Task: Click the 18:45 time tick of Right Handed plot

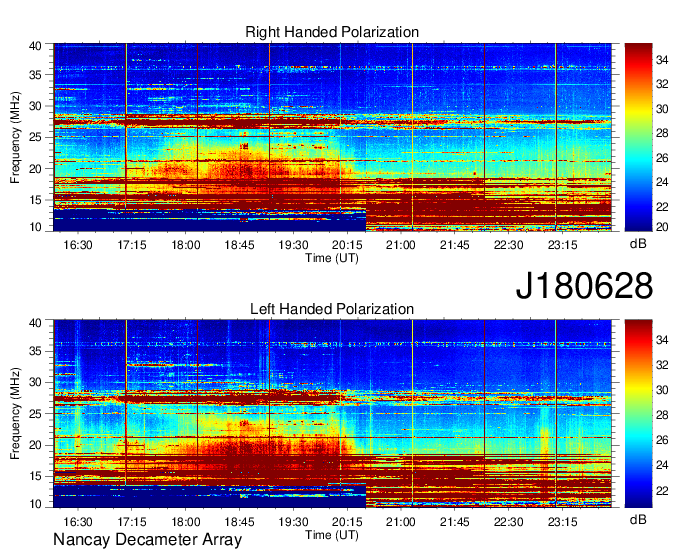Action: point(239,245)
